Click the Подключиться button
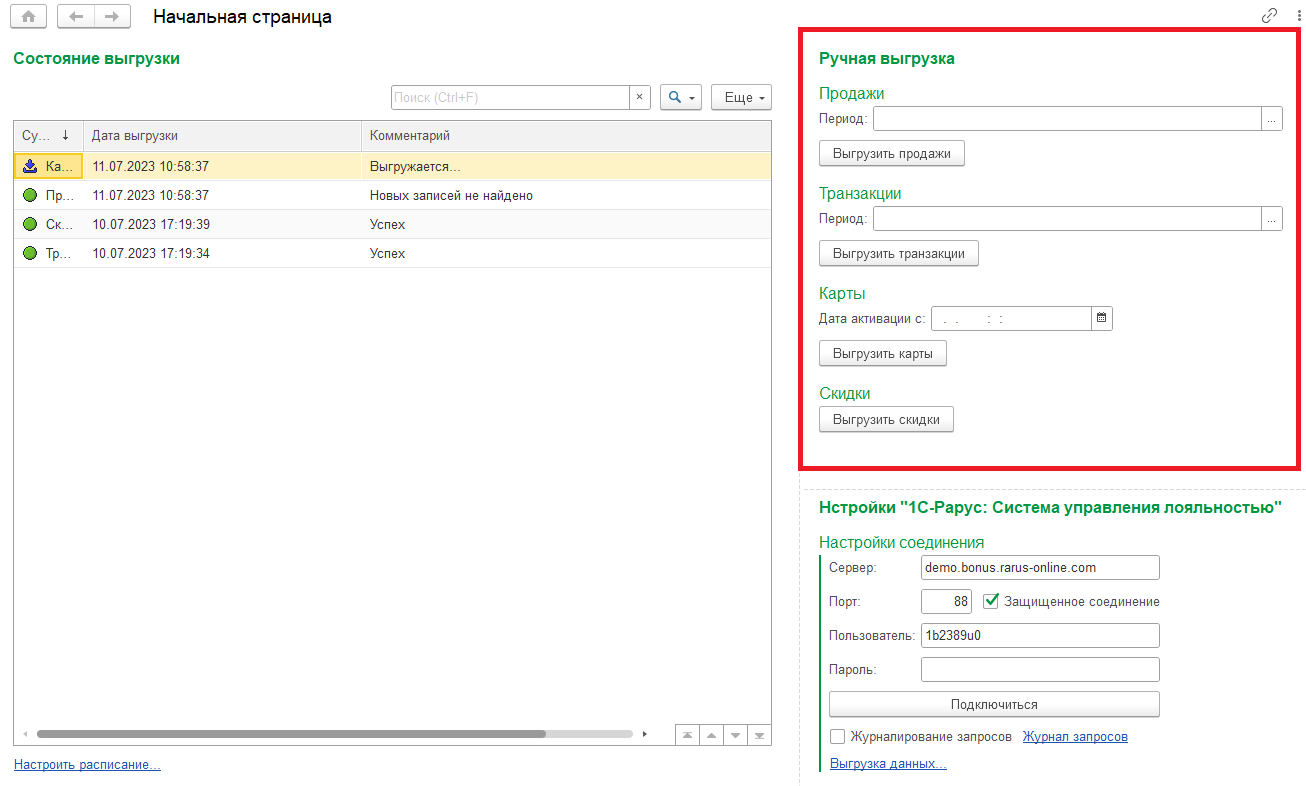 pos(994,704)
